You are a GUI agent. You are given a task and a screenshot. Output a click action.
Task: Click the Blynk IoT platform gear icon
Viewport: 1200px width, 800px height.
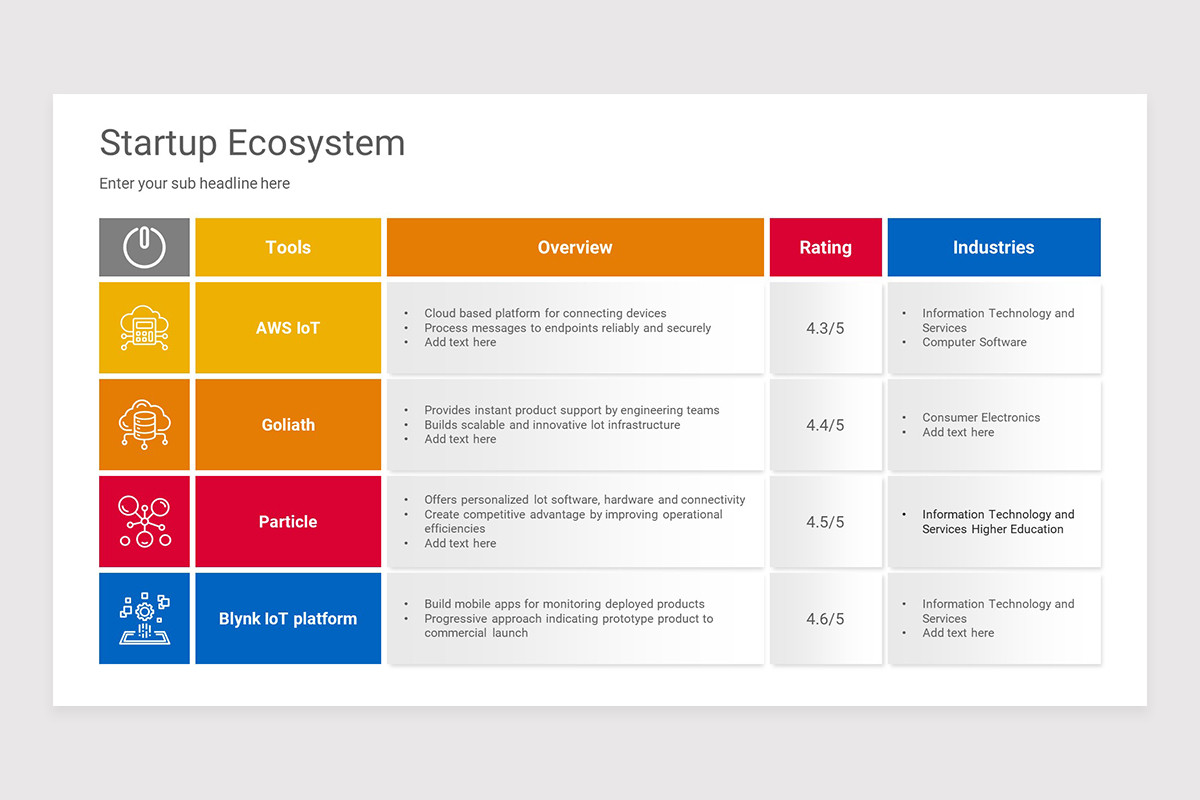tap(144, 619)
